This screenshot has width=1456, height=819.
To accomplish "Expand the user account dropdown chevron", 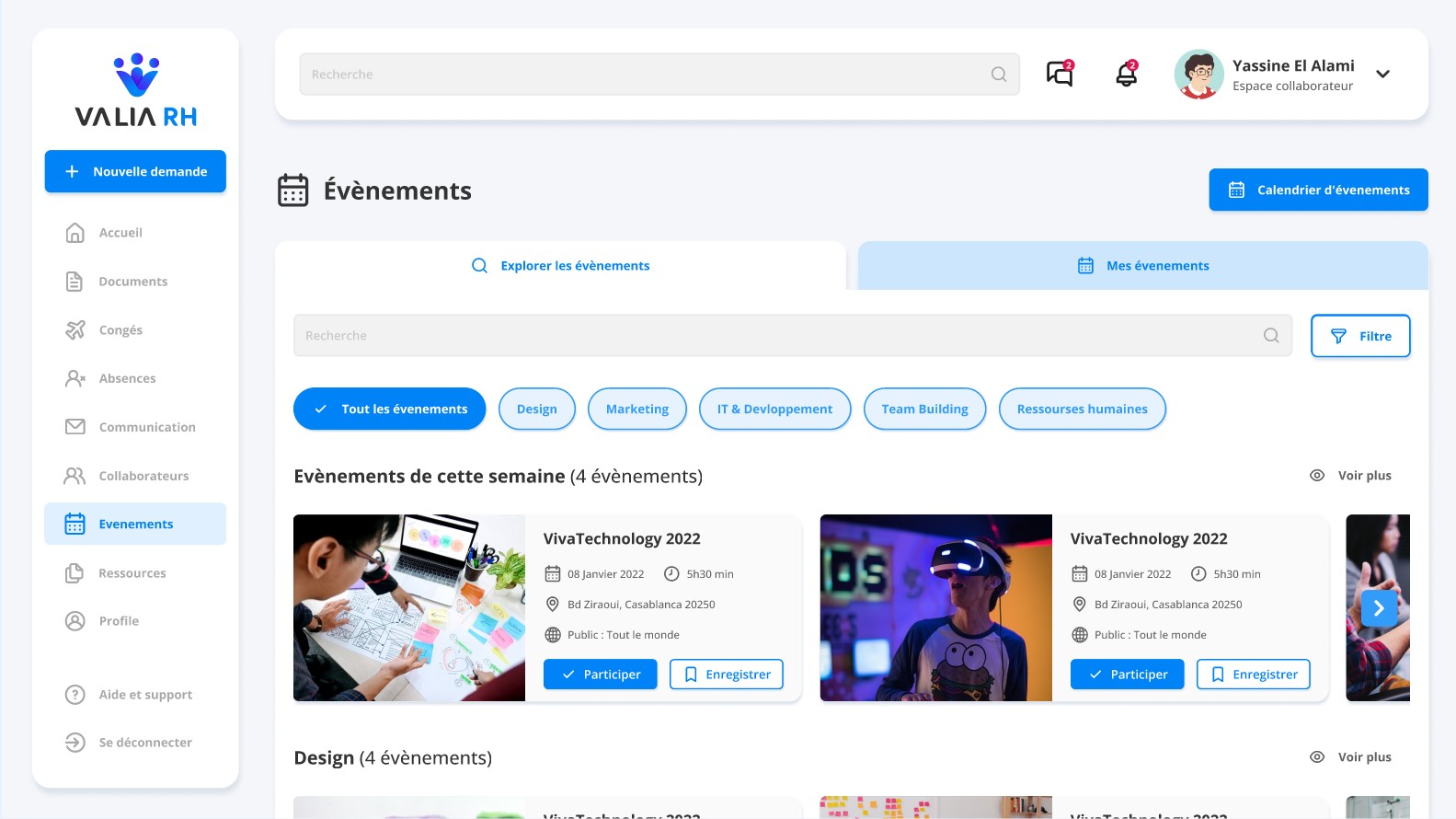I will pyautogui.click(x=1382, y=74).
